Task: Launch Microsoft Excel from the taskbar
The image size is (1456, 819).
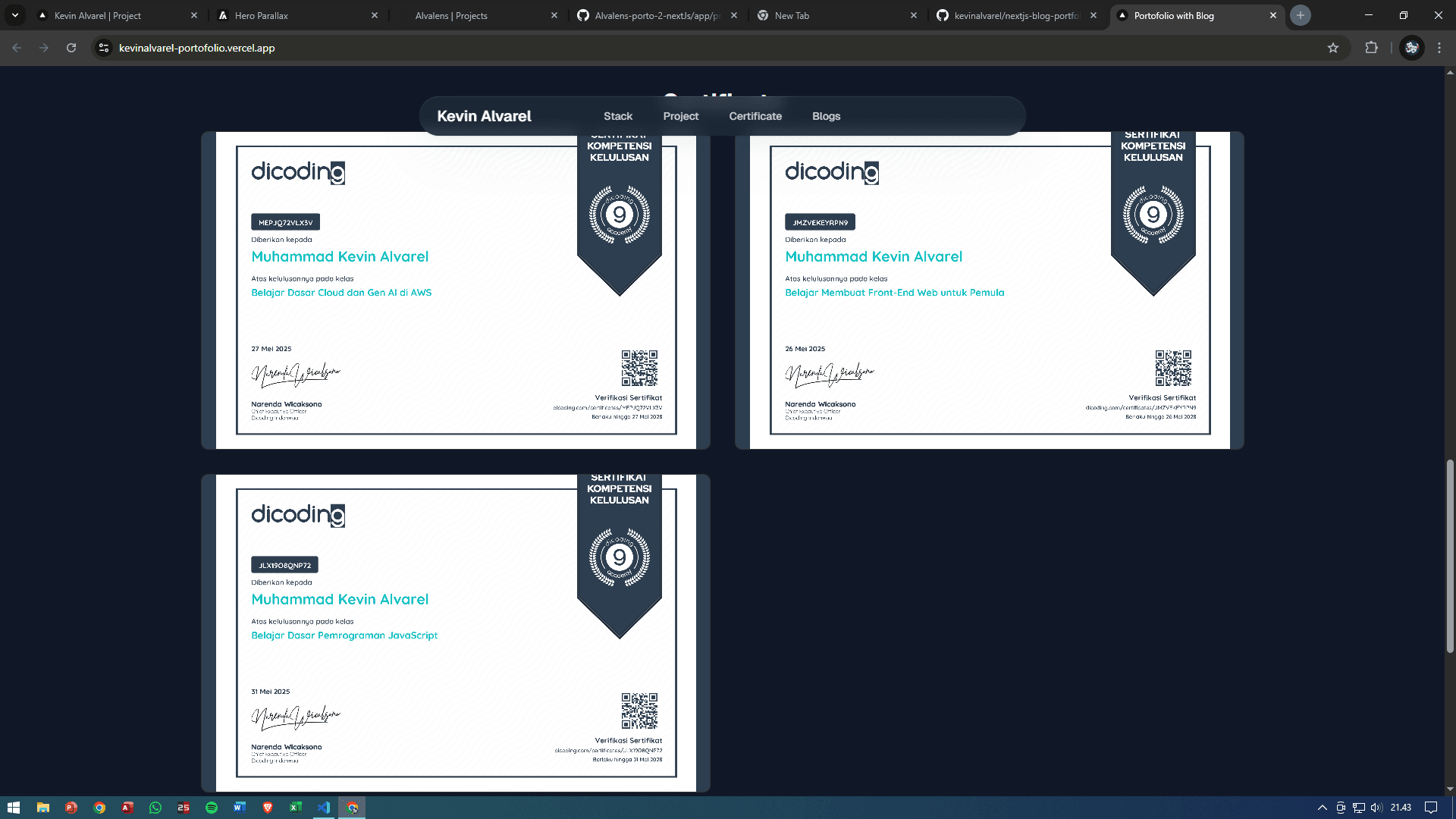Action: 296,808
